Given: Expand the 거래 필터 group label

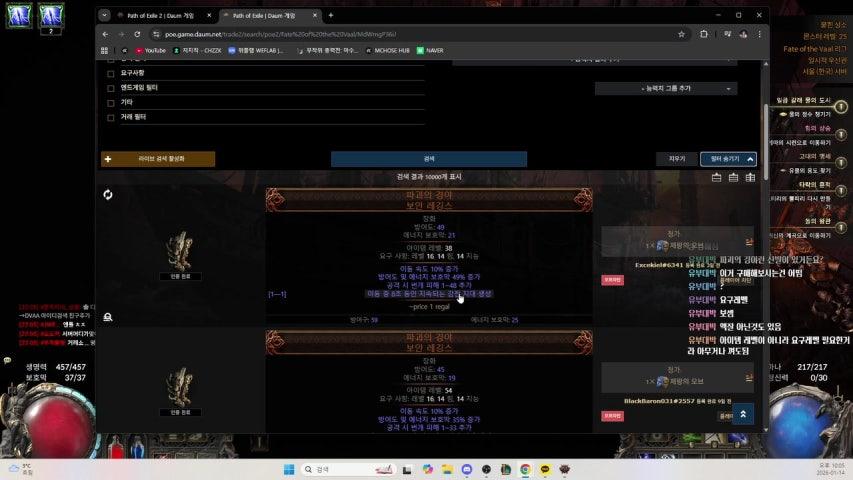Looking at the screenshot, I should click(x=133, y=117).
